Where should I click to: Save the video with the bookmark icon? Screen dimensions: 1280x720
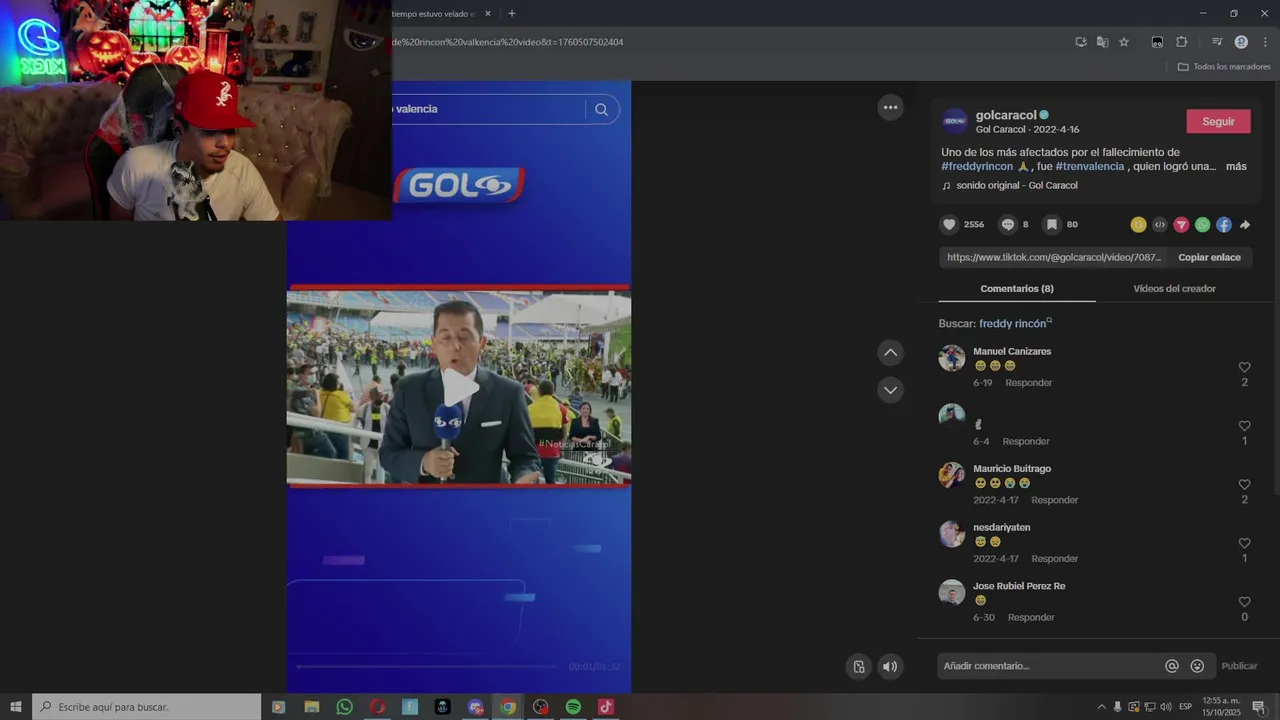[x=1051, y=225]
